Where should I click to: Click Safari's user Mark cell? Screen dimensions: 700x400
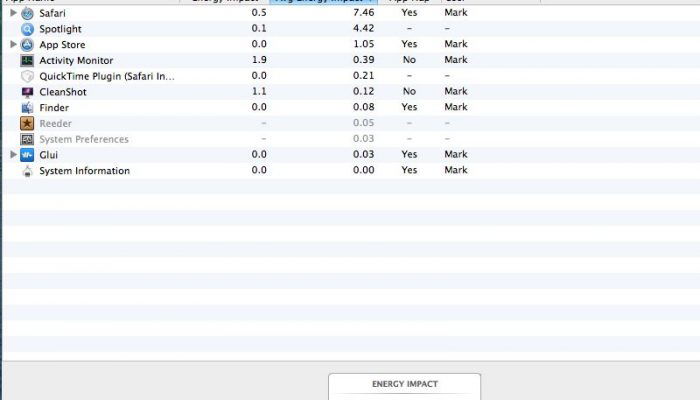coord(456,12)
